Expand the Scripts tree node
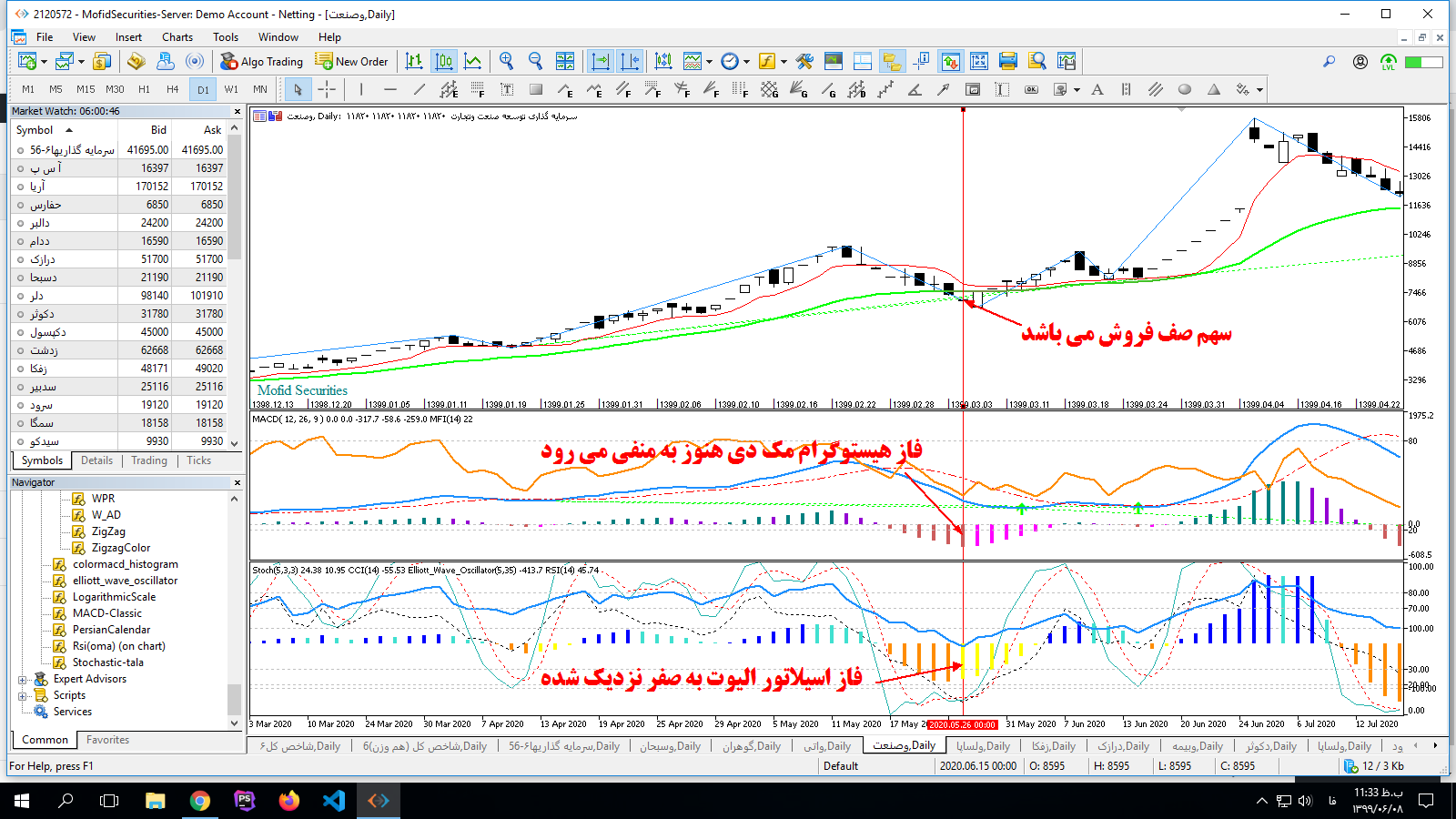This screenshot has height=819, width=1456. pos(23,696)
